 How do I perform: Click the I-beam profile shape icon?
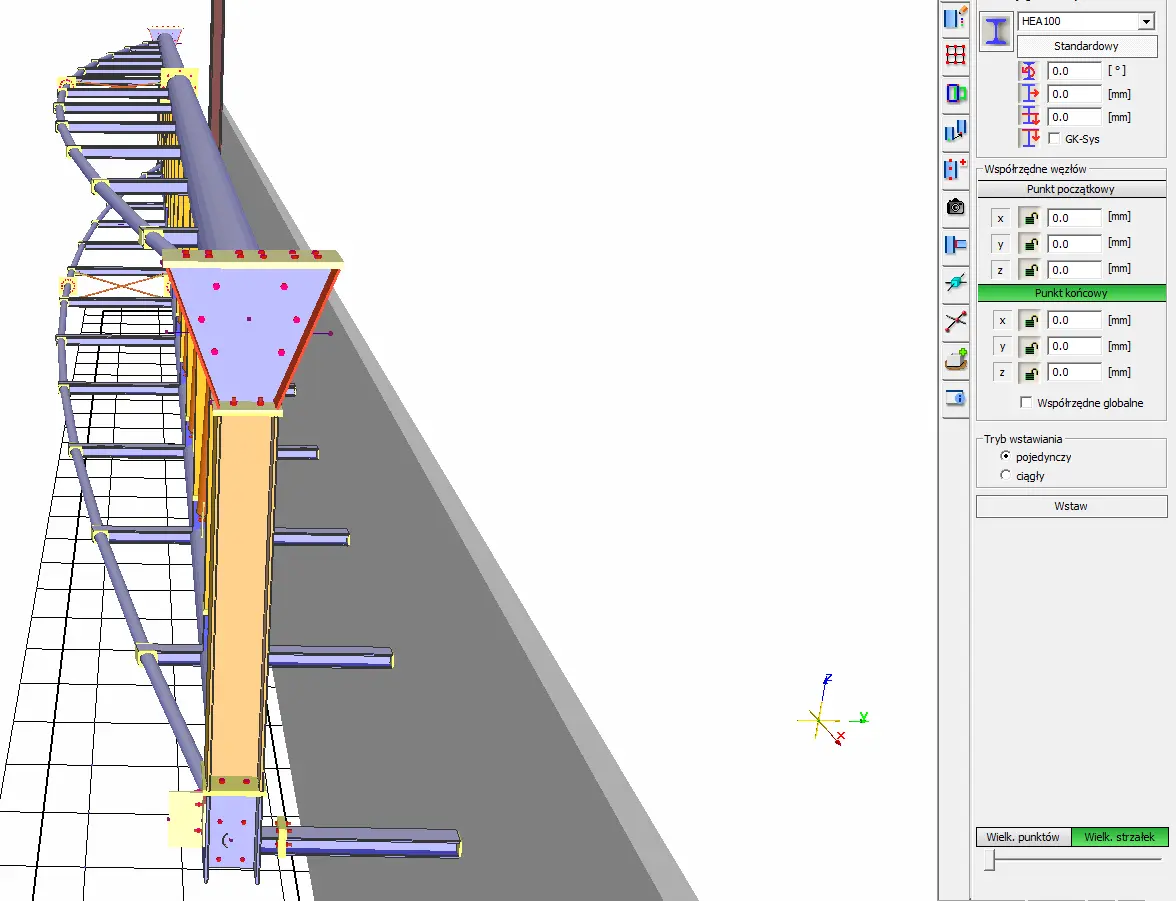click(x=995, y=31)
